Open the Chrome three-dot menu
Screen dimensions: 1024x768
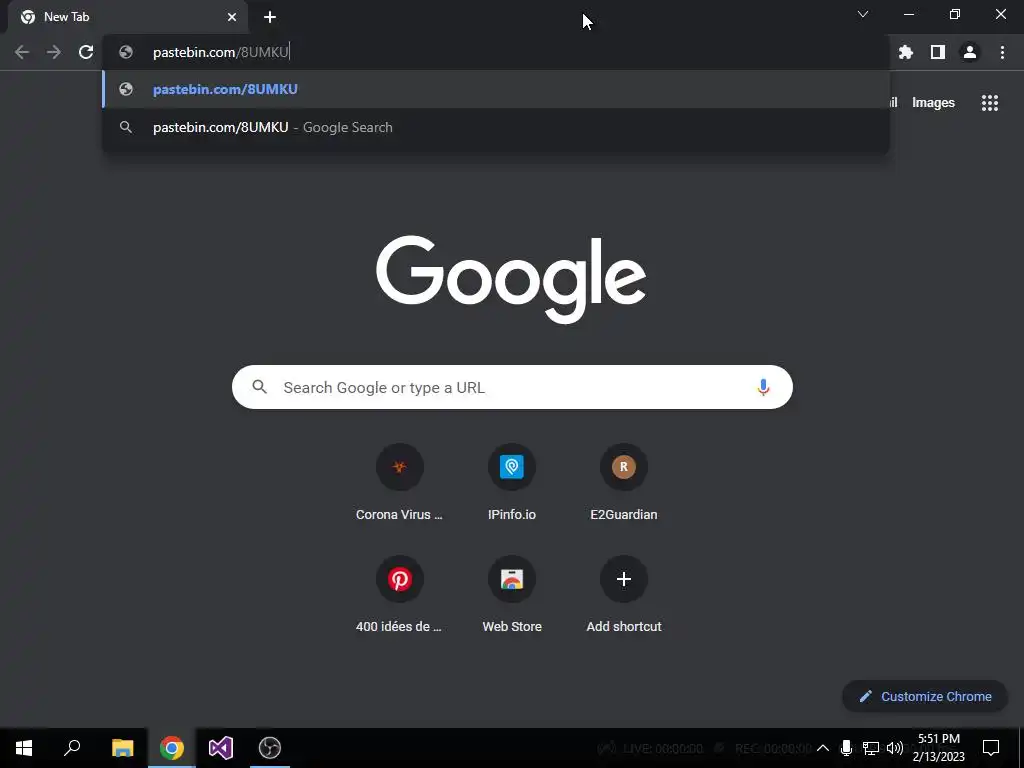click(1002, 52)
